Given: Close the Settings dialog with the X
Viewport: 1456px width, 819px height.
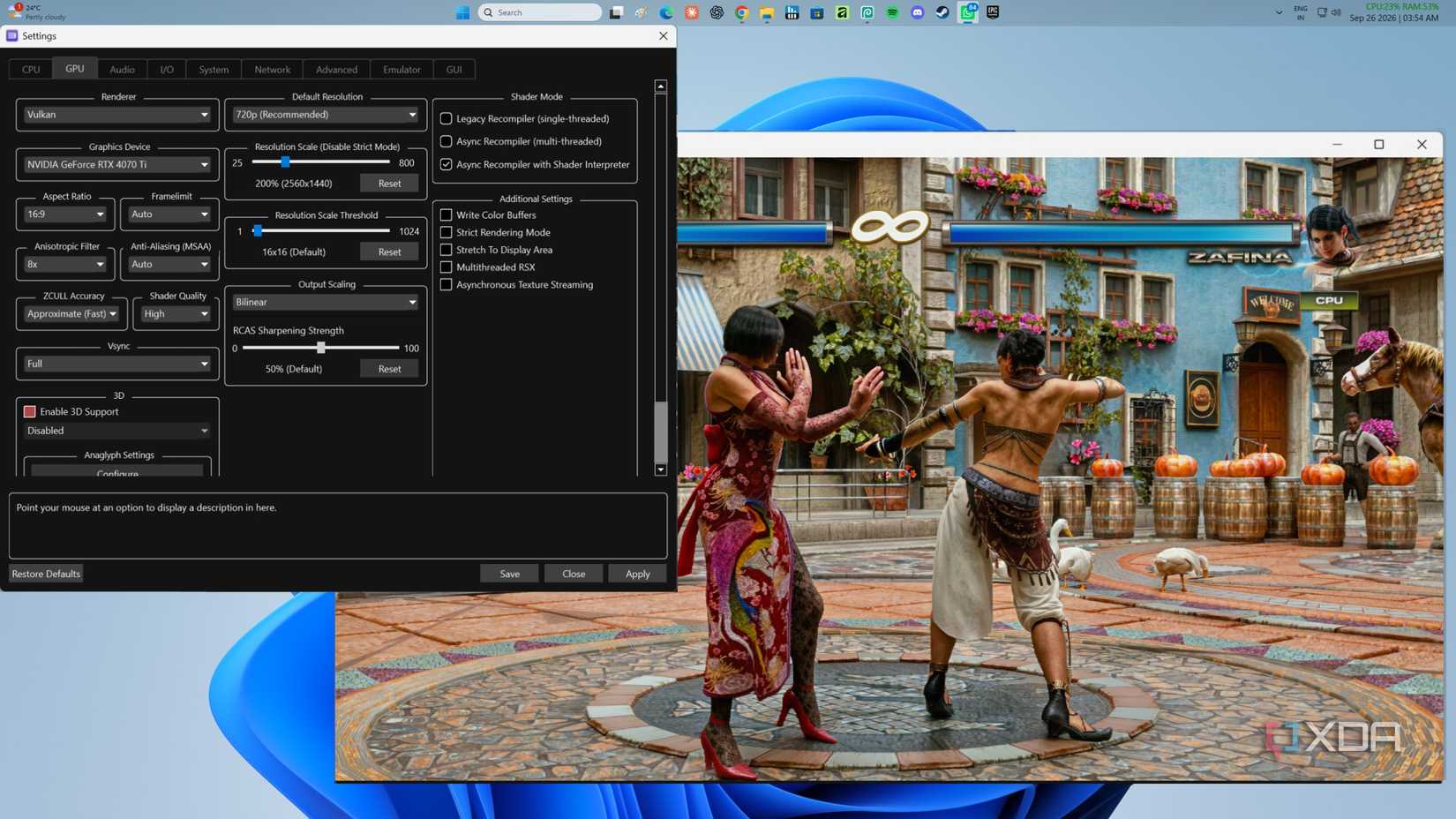Looking at the screenshot, I should [664, 35].
